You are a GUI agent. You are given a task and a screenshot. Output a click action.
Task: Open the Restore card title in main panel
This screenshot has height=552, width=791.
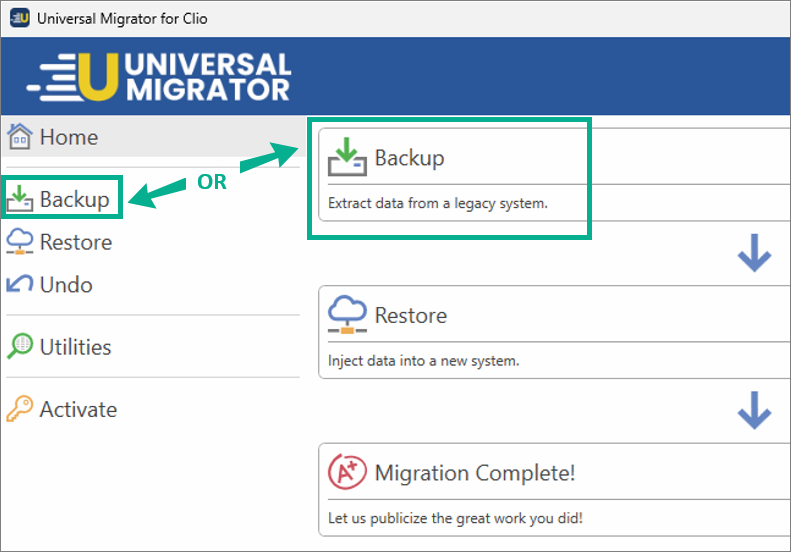(411, 315)
